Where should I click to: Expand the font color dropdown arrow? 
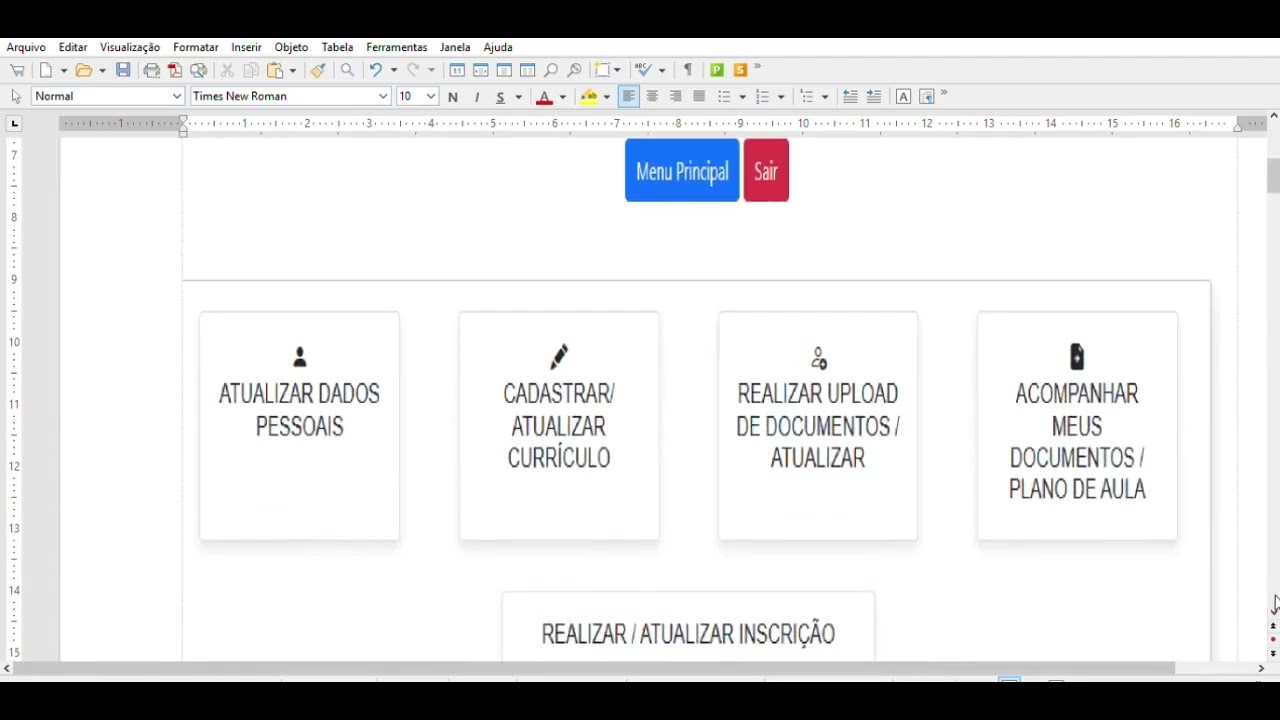tap(562, 96)
